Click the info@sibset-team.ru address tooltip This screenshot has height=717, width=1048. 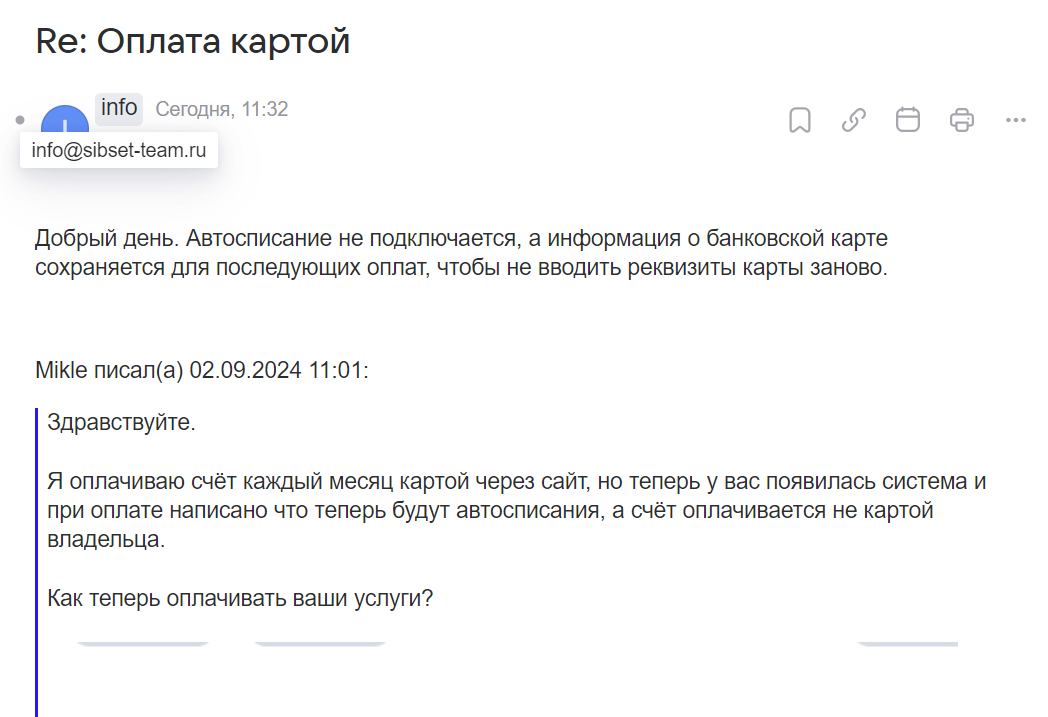[119, 152]
